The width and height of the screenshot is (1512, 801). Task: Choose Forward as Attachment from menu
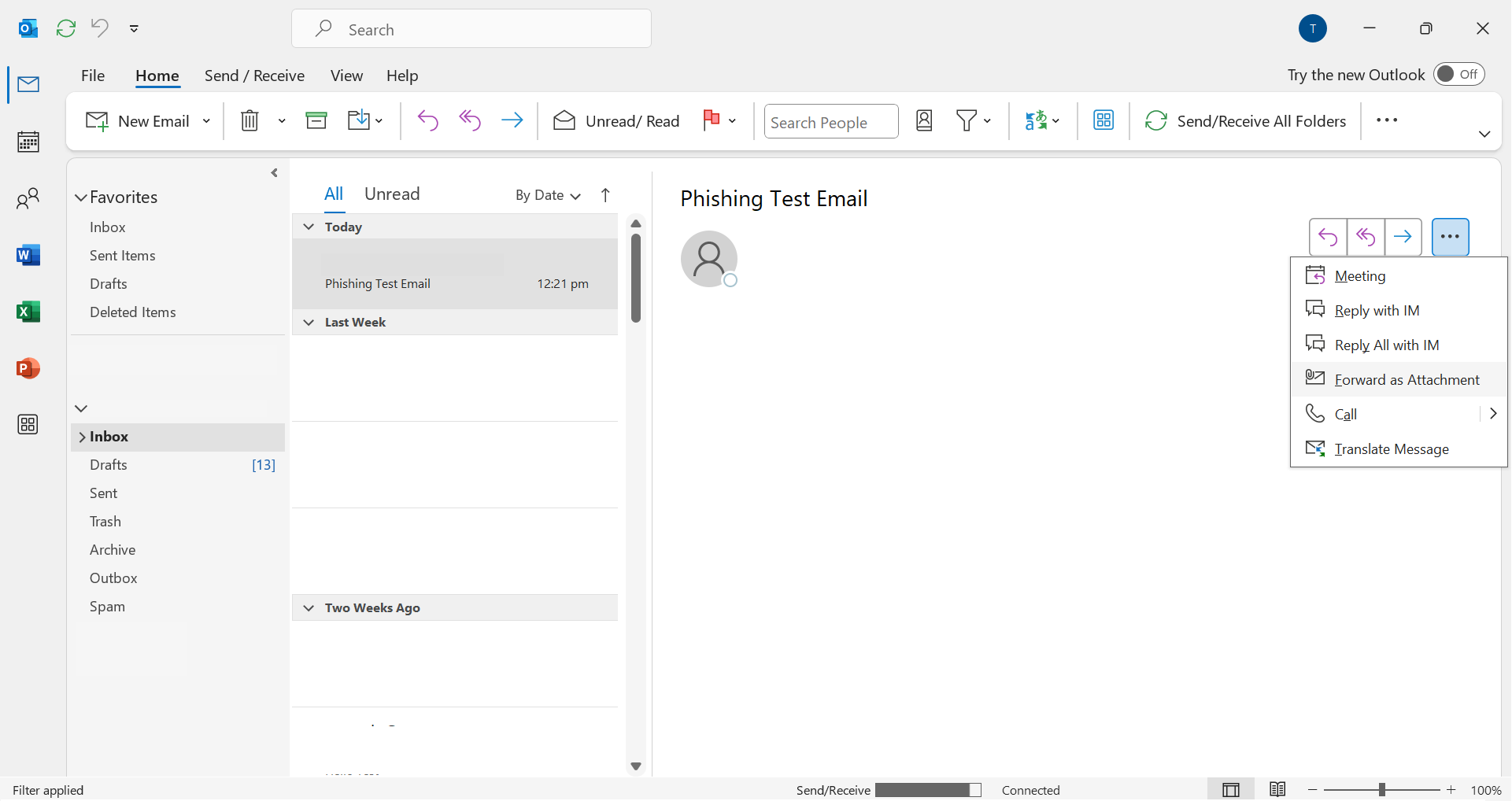click(1399, 379)
